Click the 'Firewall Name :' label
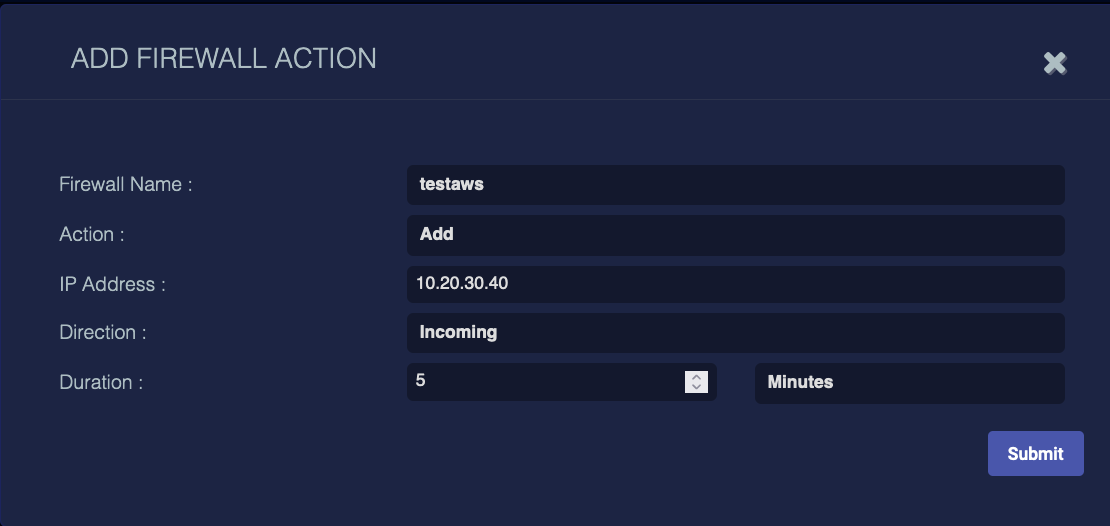 (125, 185)
